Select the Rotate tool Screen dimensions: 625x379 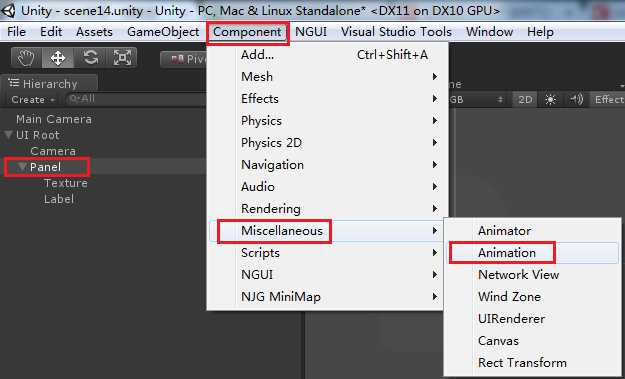click(x=90, y=58)
